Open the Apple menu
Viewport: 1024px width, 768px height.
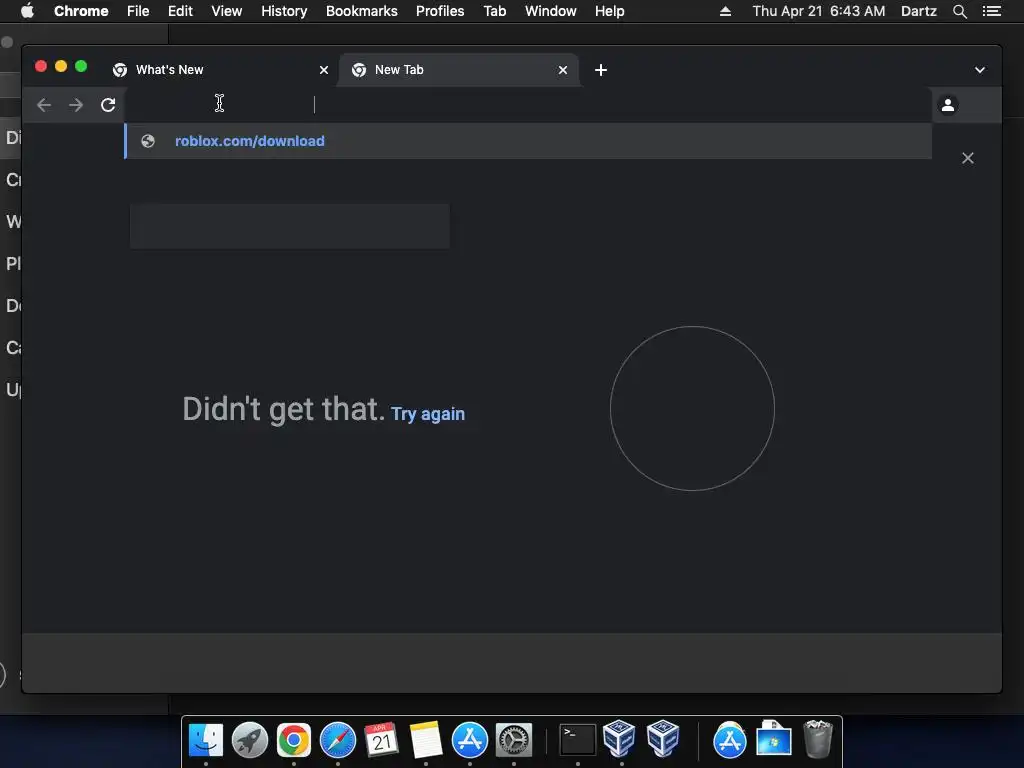tap(27, 11)
